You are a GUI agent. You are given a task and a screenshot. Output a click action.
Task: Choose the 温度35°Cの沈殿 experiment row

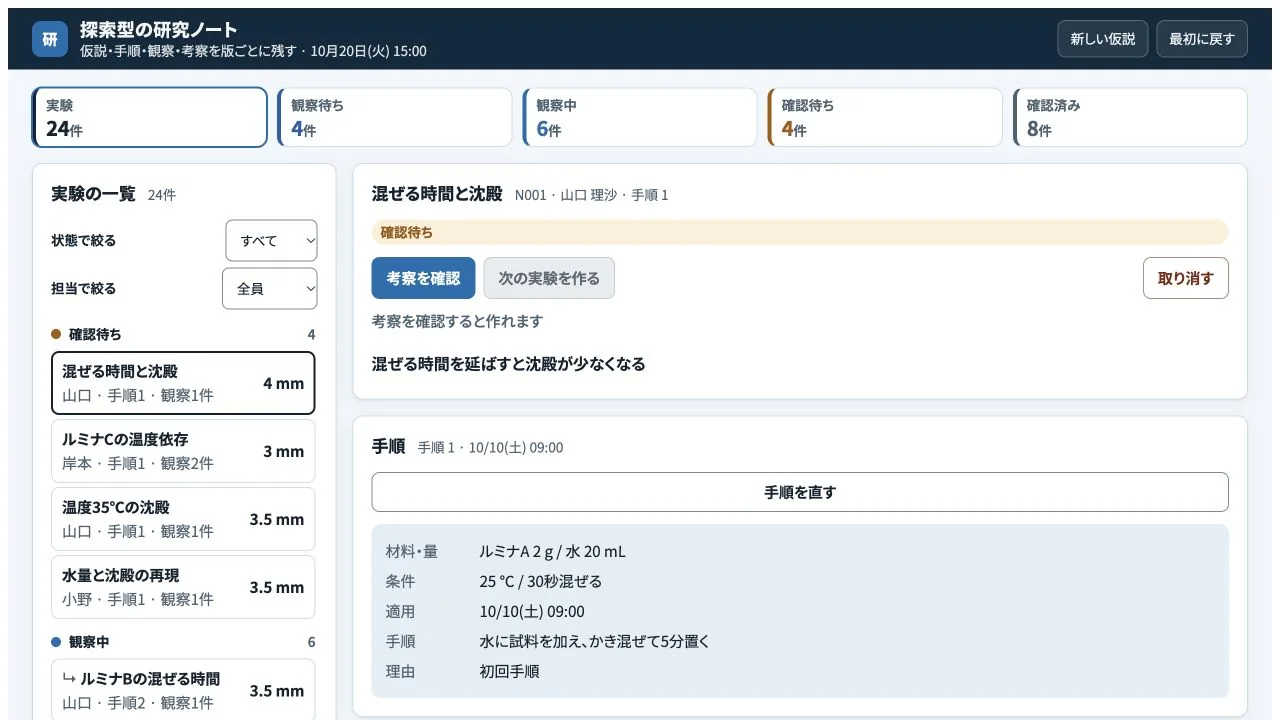(183, 519)
